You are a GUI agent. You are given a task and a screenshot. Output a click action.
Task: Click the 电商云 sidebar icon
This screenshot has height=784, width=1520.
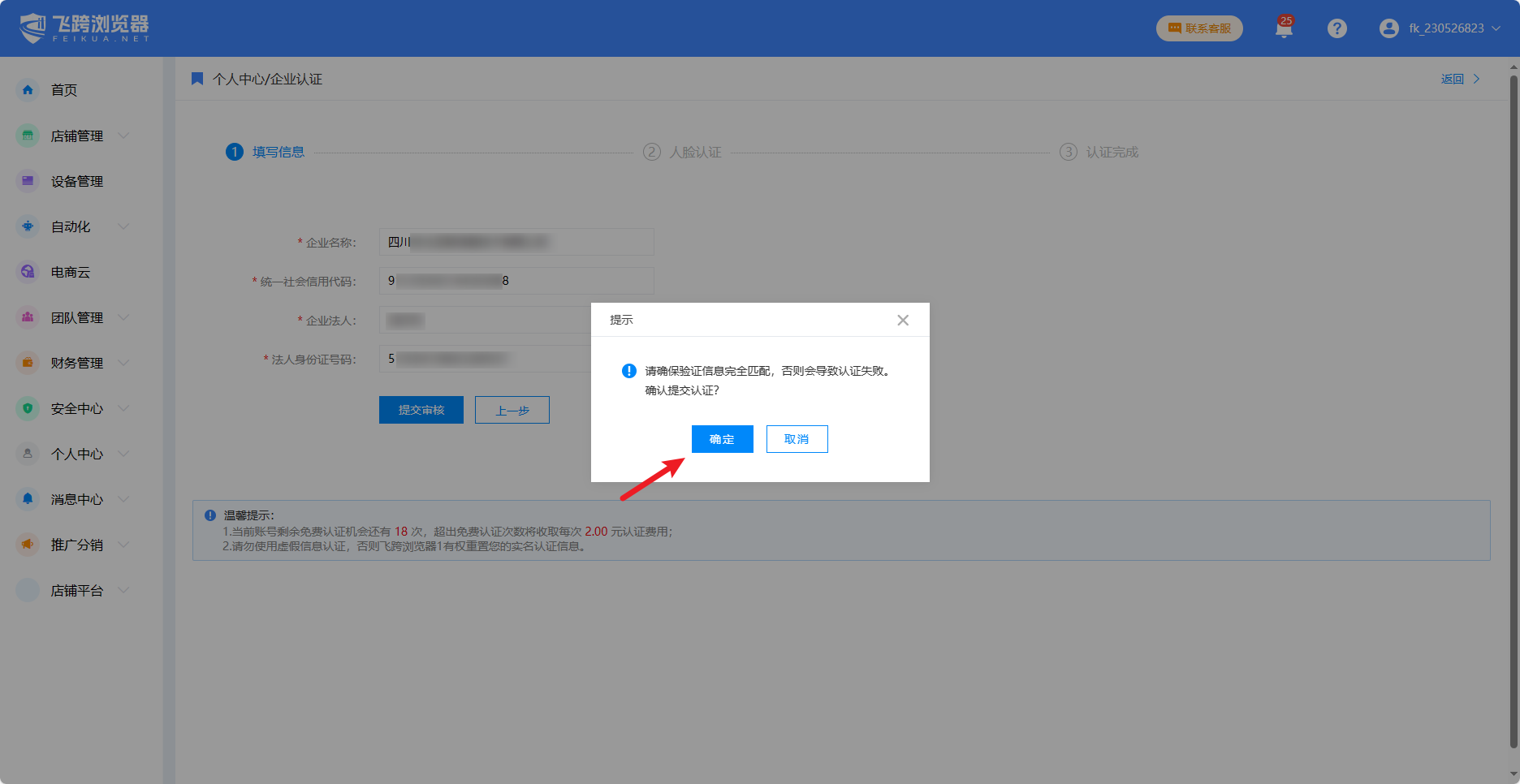28,272
